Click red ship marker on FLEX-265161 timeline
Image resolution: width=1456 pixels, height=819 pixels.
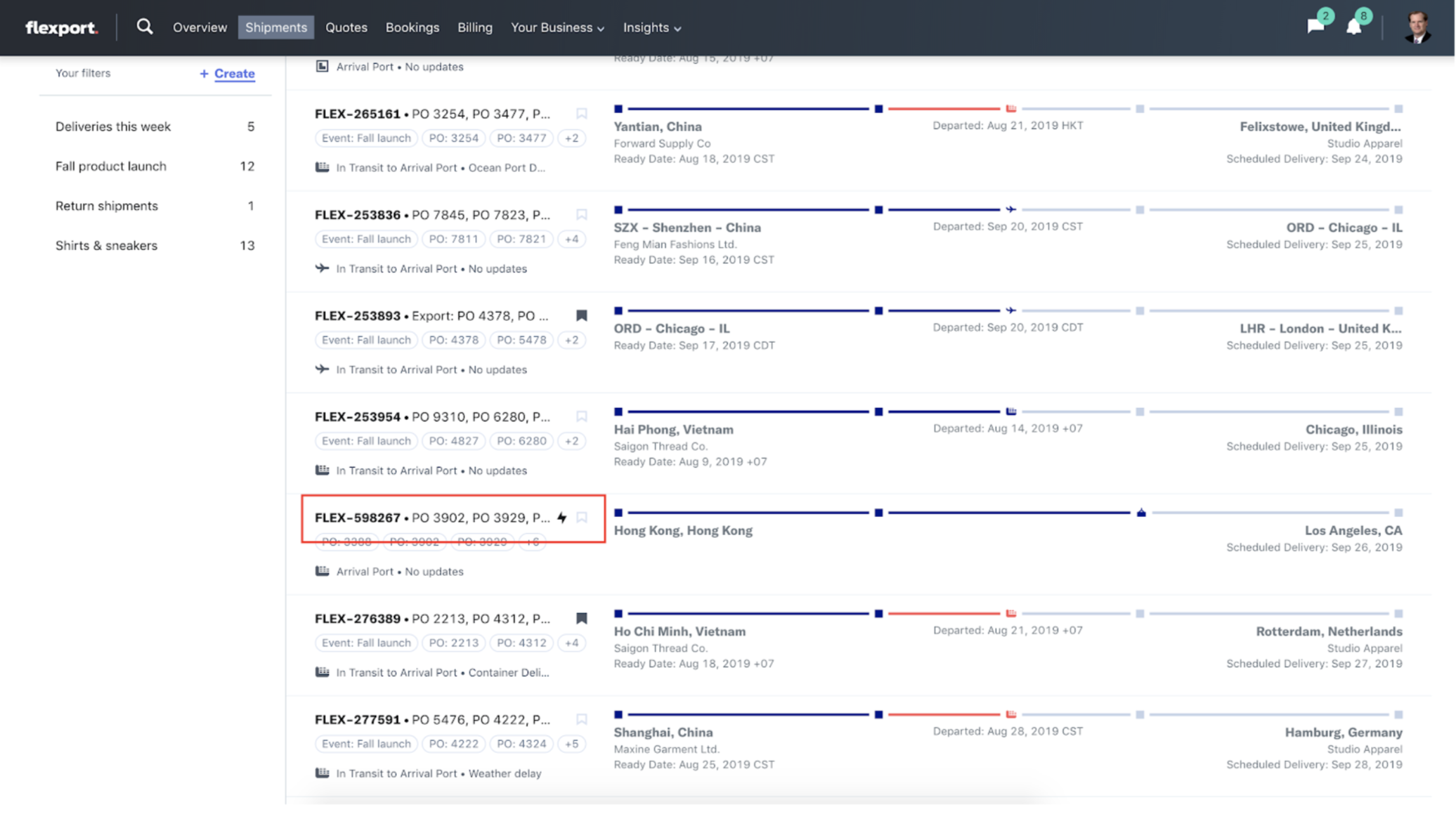1010,109
